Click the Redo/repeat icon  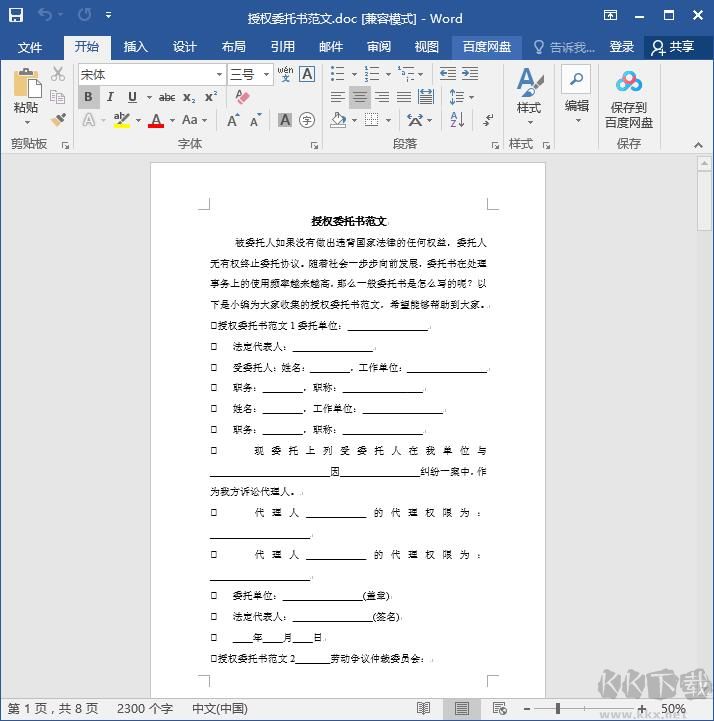(85, 15)
